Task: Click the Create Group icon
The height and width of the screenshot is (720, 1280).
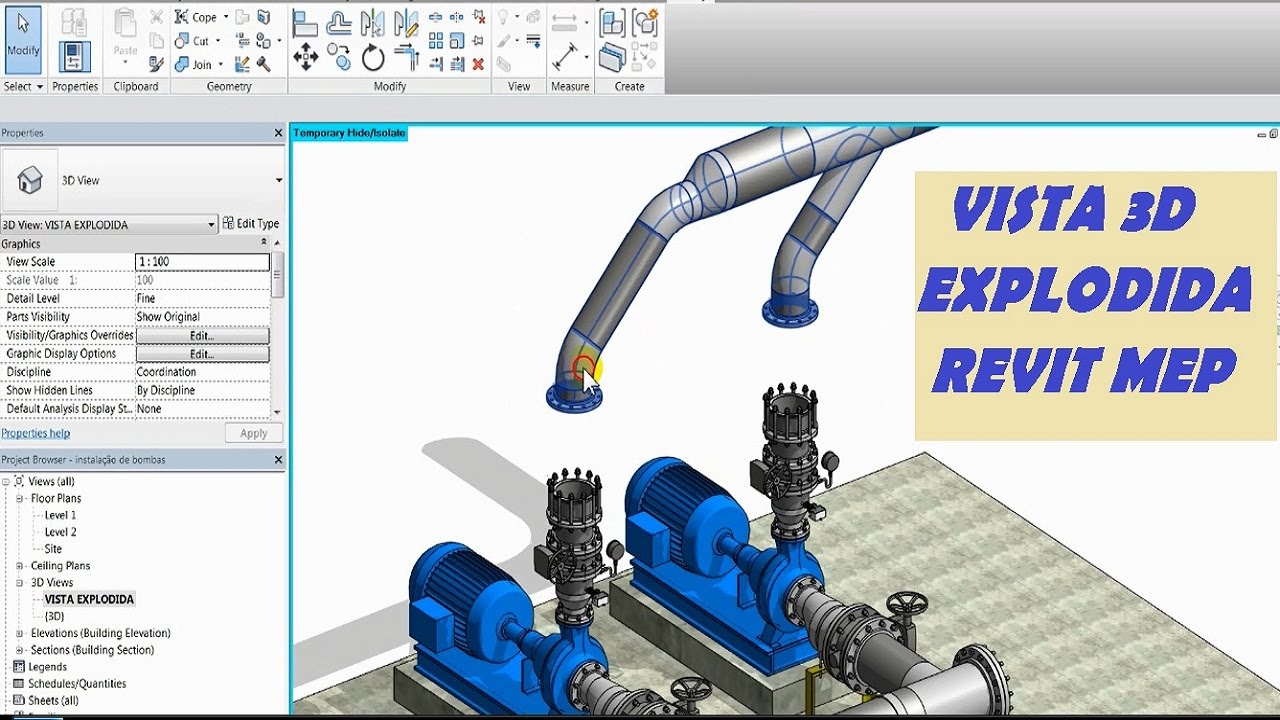Action: click(645, 22)
